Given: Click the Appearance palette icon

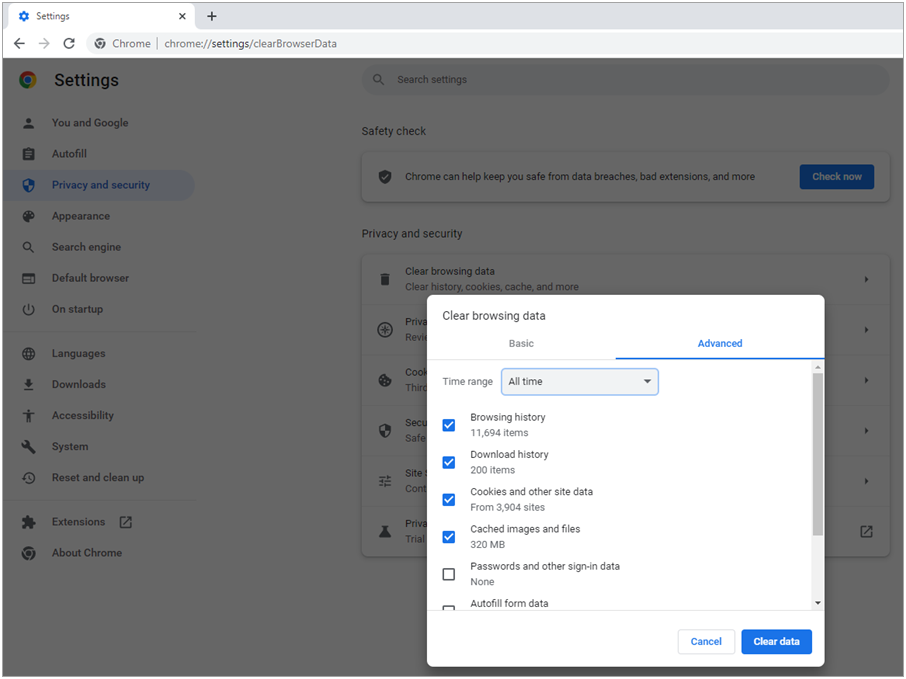Looking at the screenshot, I should 28,216.
